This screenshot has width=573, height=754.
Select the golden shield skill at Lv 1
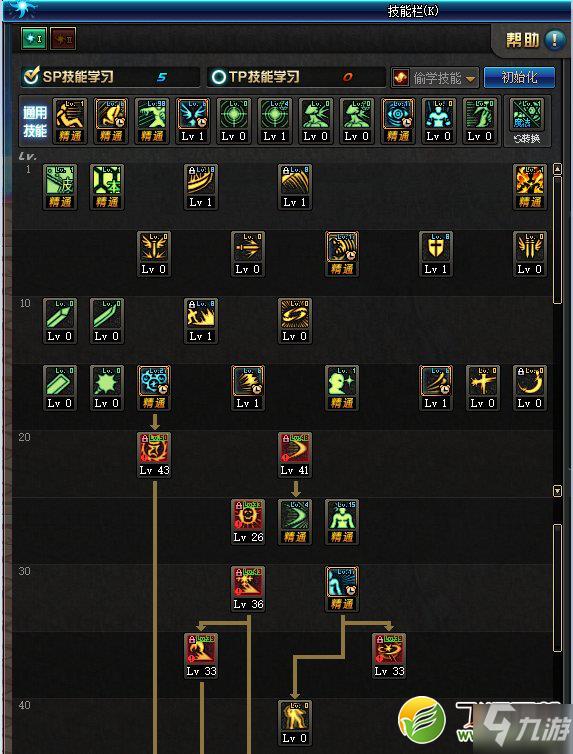point(436,254)
